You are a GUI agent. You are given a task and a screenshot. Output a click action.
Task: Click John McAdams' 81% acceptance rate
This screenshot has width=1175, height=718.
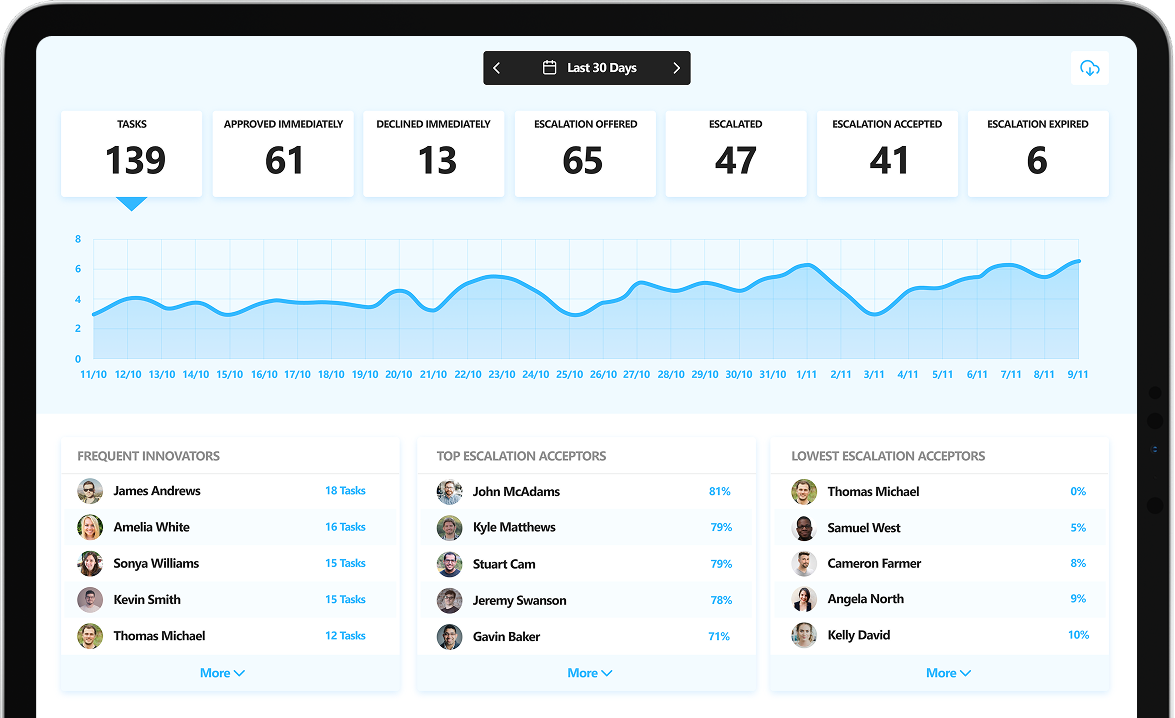point(720,492)
